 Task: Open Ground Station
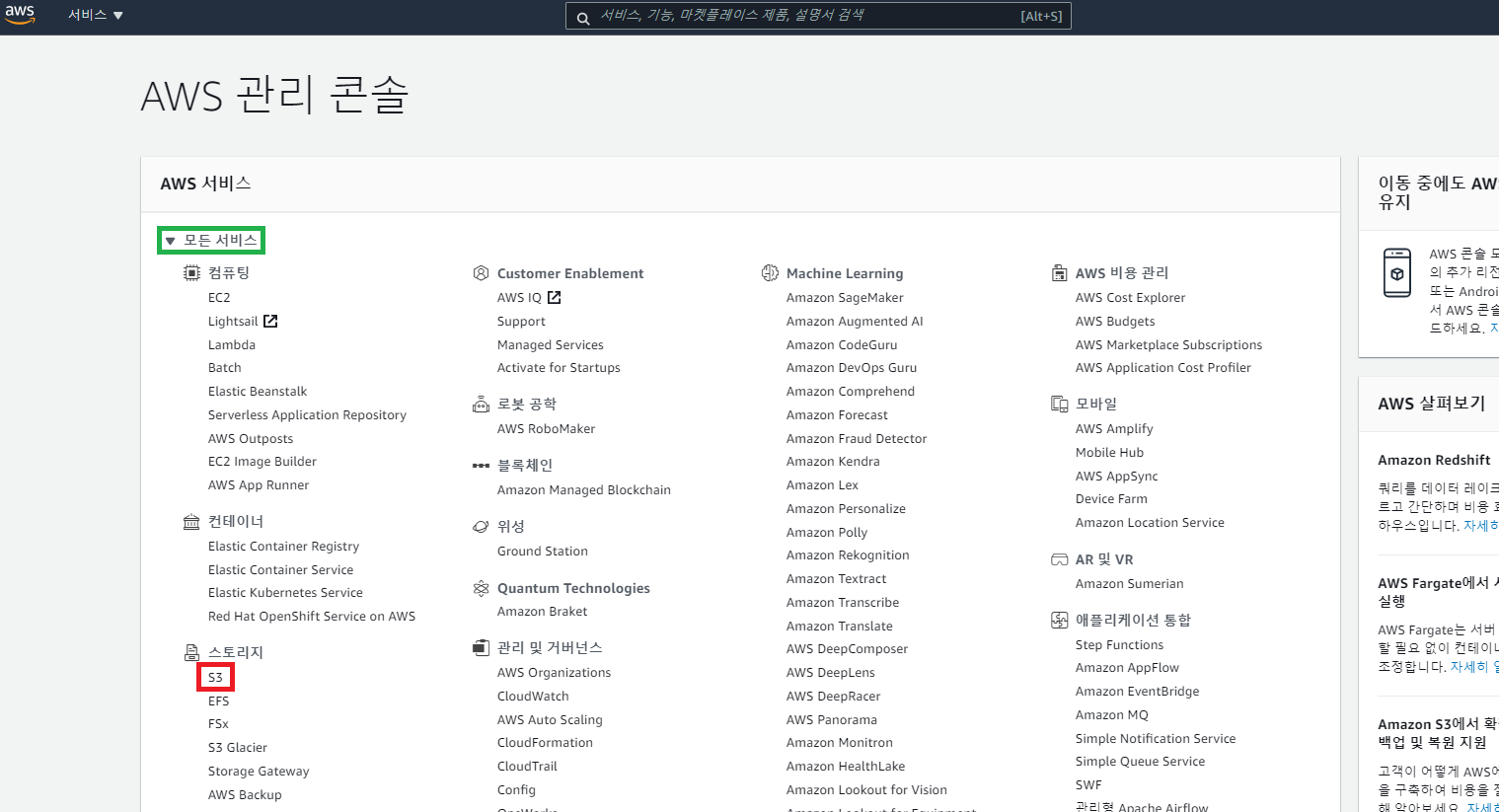pyautogui.click(x=543, y=552)
